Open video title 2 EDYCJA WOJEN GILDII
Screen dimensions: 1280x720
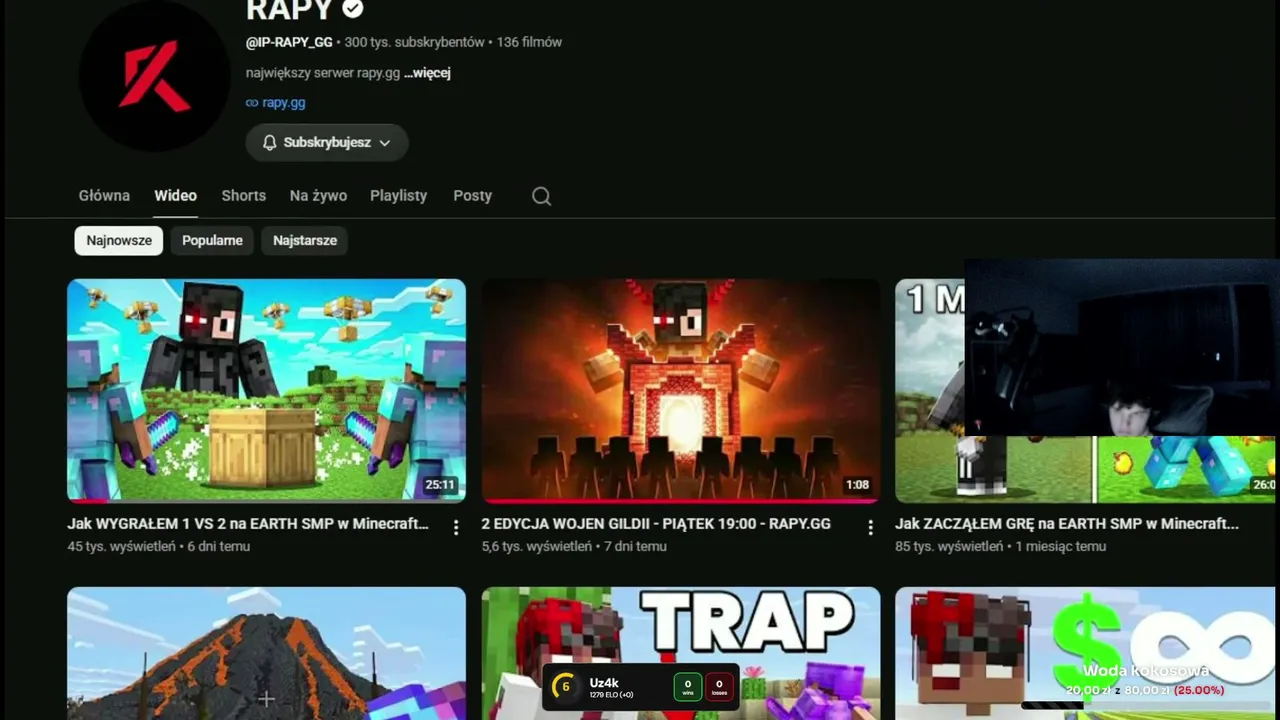656,524
